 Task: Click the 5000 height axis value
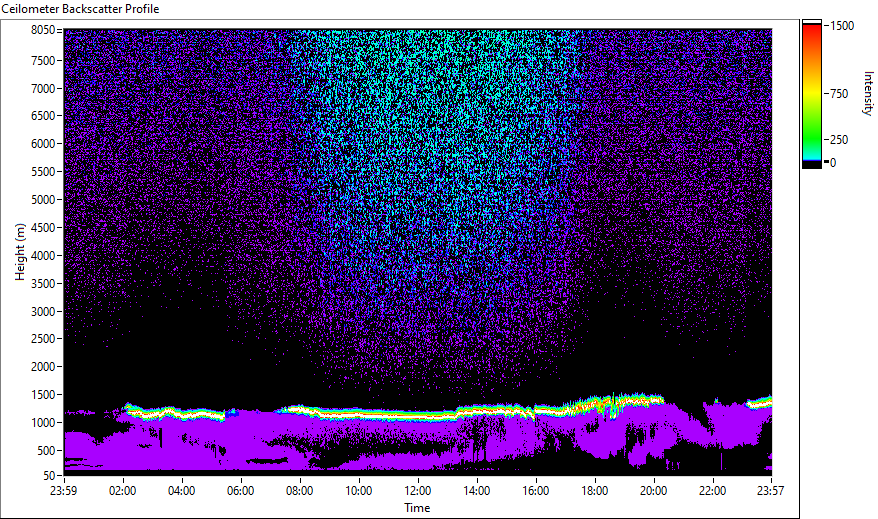pyautogui.click(x=43, y=200)
